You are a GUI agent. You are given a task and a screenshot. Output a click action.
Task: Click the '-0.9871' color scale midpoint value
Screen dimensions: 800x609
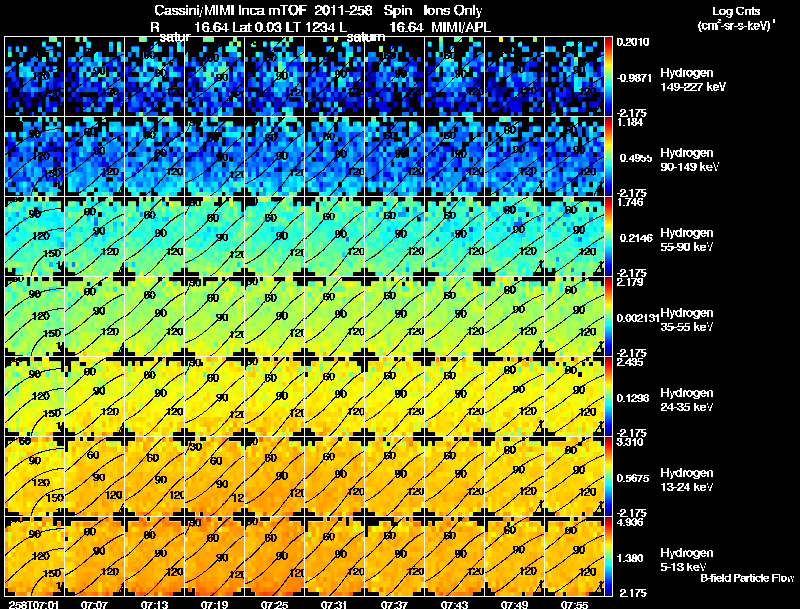[x=634, y=78]
